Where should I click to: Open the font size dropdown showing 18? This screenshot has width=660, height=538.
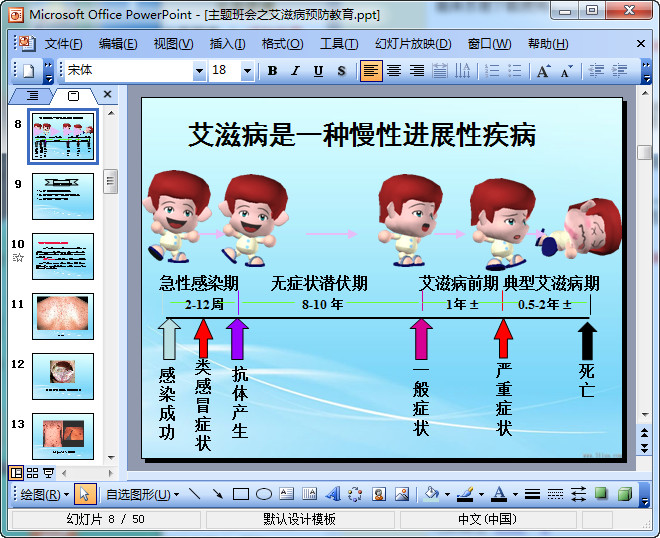pos(248,71)
